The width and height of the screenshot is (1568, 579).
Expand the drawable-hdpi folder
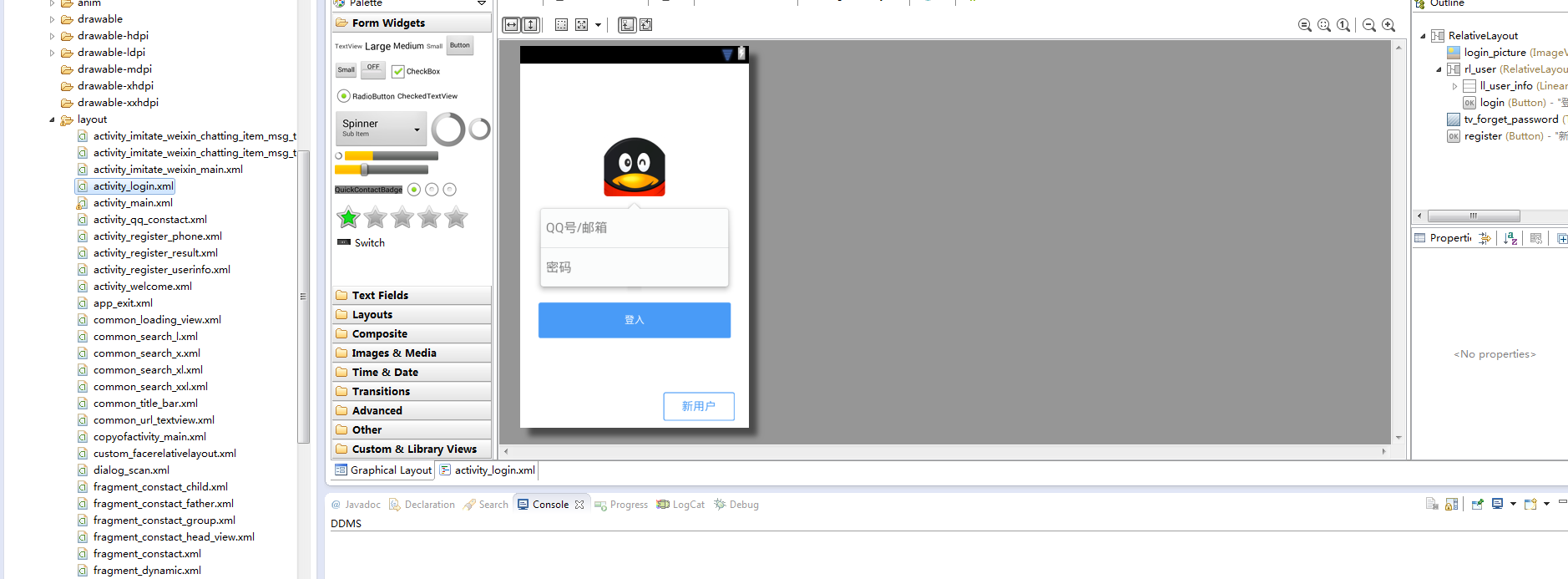click(x=52, y=36)
